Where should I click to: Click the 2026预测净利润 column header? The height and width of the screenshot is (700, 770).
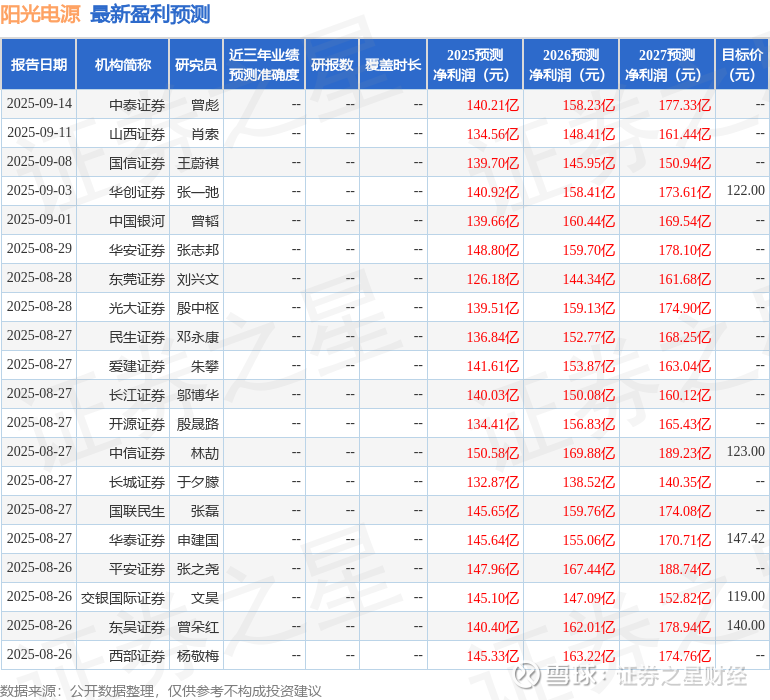tap(571, 64)
